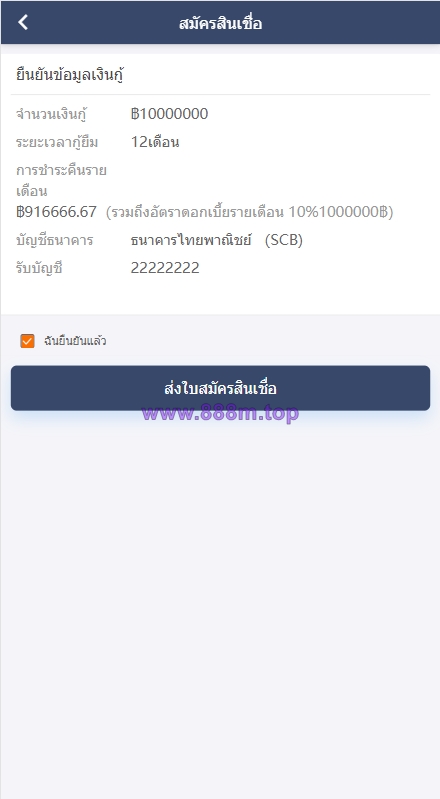Screen dimensions: 440x799
Task: Click the จำนวนเงินกู้ label
Action: [x=50, y=114]
